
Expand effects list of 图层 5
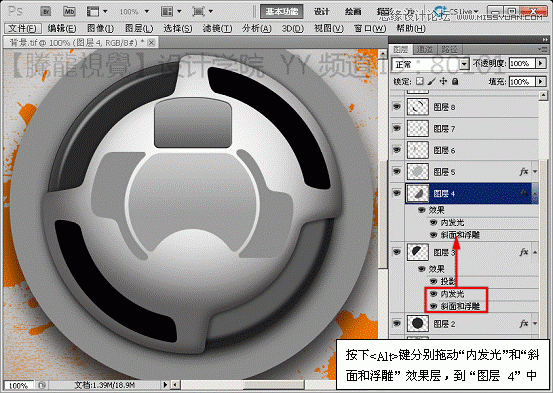[535, 172]
